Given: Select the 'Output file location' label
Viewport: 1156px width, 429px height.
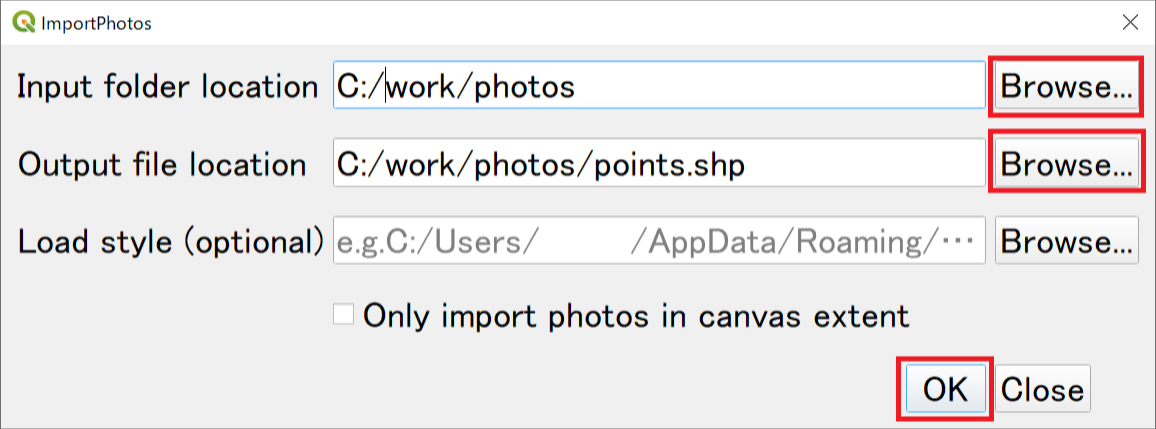Looking at the screenshot, I should tap(161, 164).
